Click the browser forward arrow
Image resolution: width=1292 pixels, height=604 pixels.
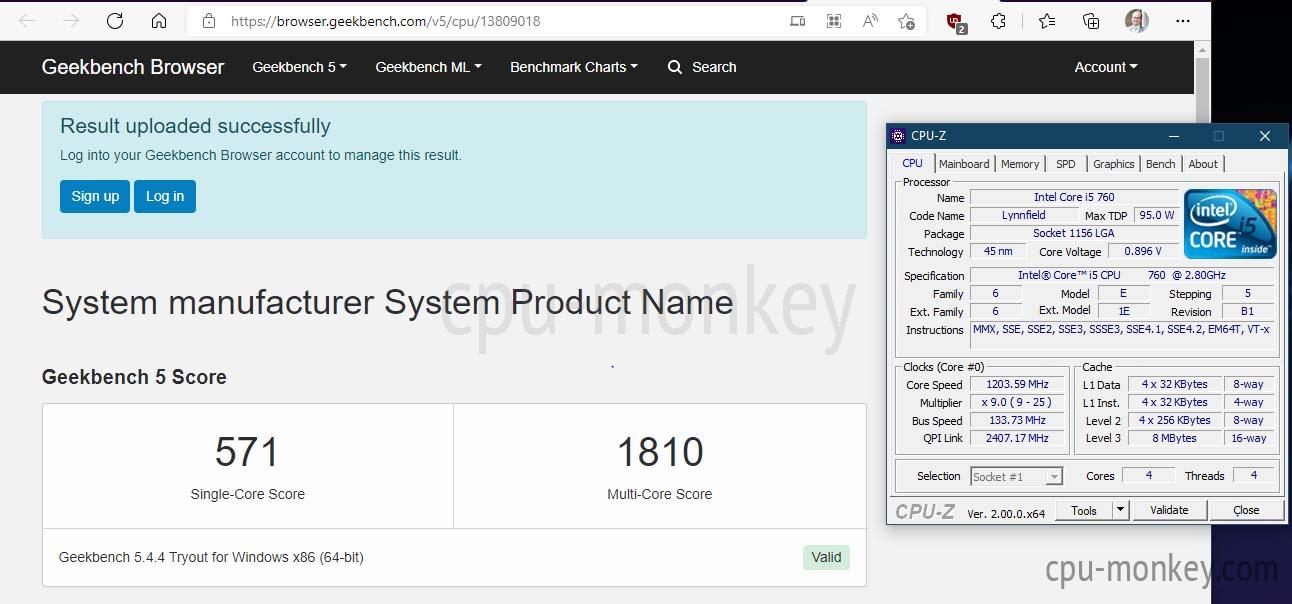click(x=71, y=21)
